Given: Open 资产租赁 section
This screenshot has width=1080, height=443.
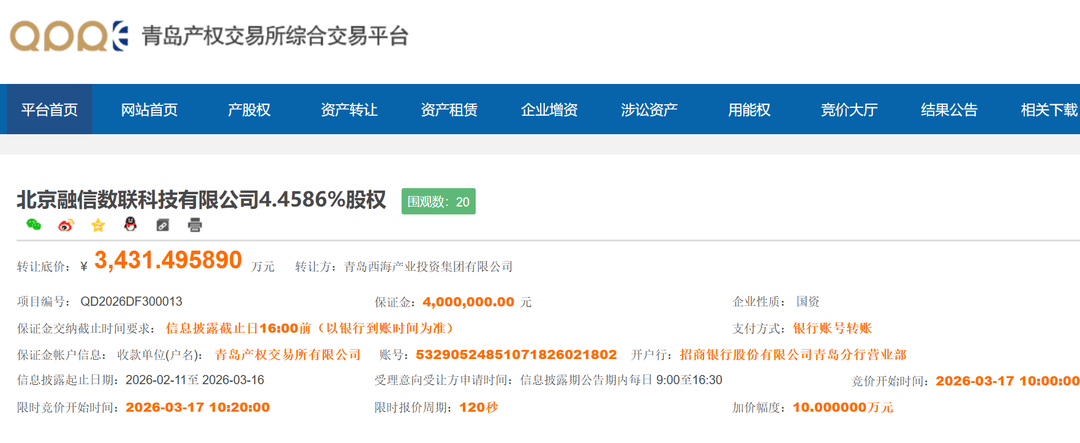Looking at the screenshot, I should 449,110.
